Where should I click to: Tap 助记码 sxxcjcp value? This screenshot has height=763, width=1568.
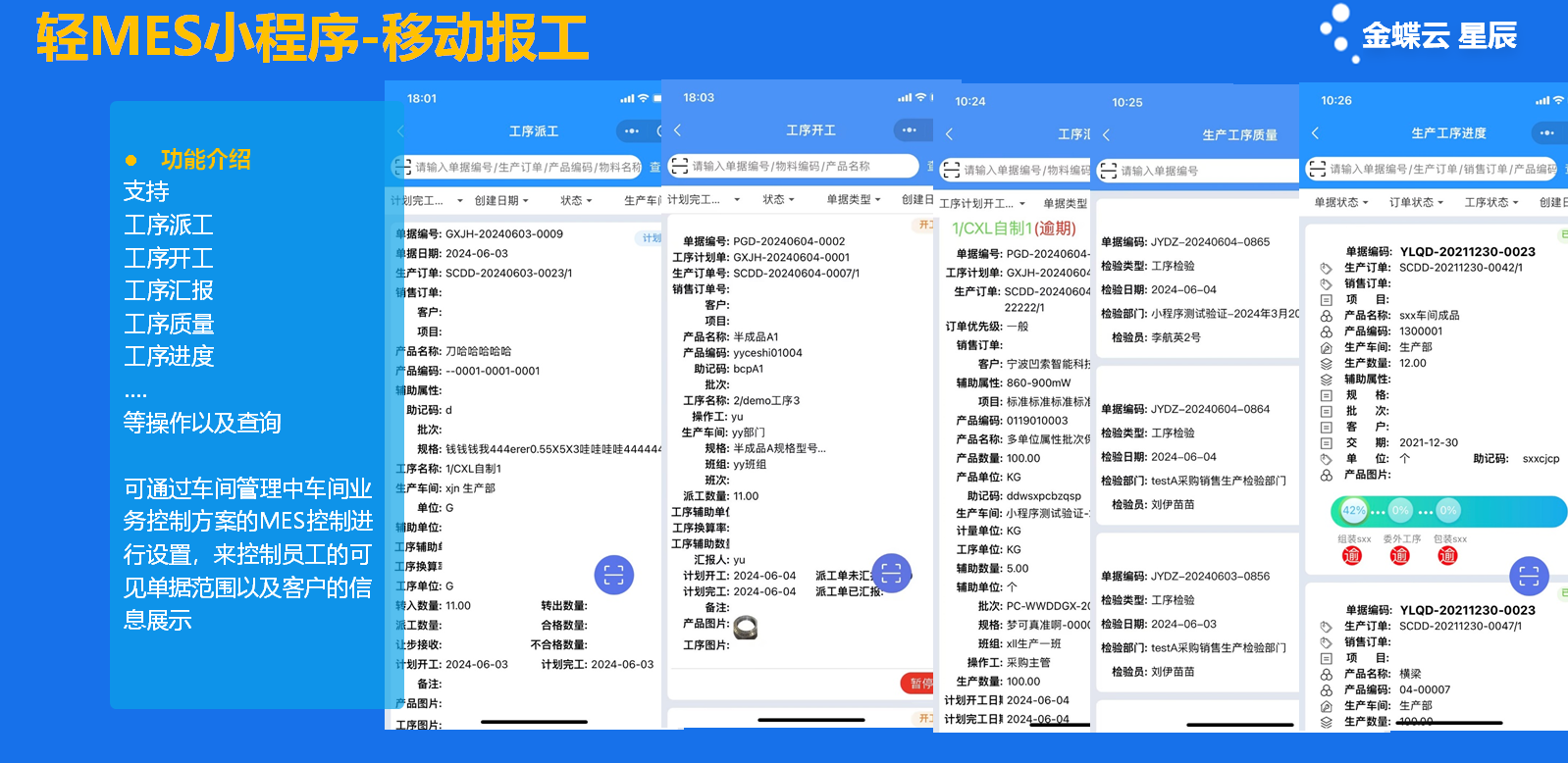[x=1541, y=458]
